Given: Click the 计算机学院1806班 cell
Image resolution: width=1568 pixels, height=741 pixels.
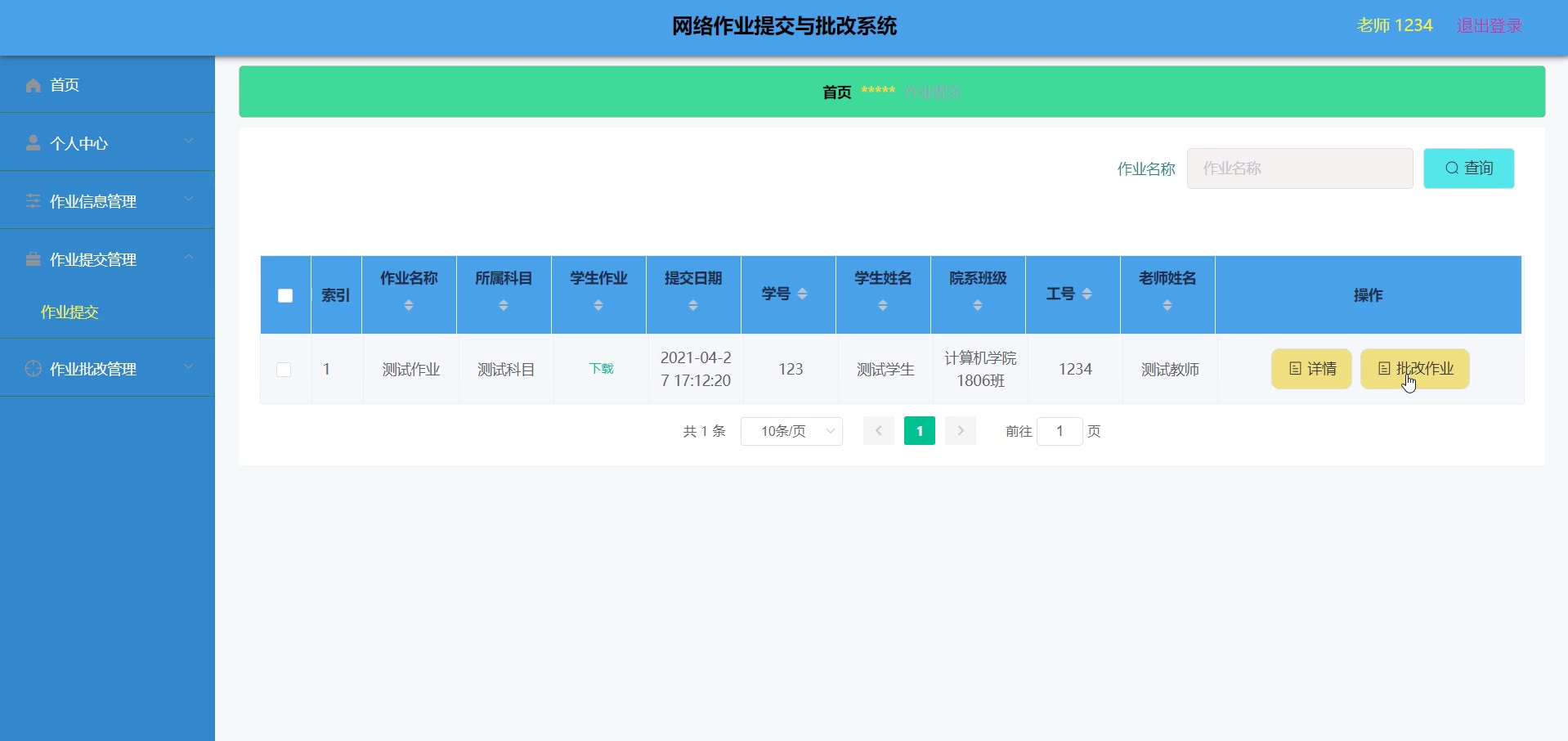Looking at the screenshot, I should [x=980, y=369].
